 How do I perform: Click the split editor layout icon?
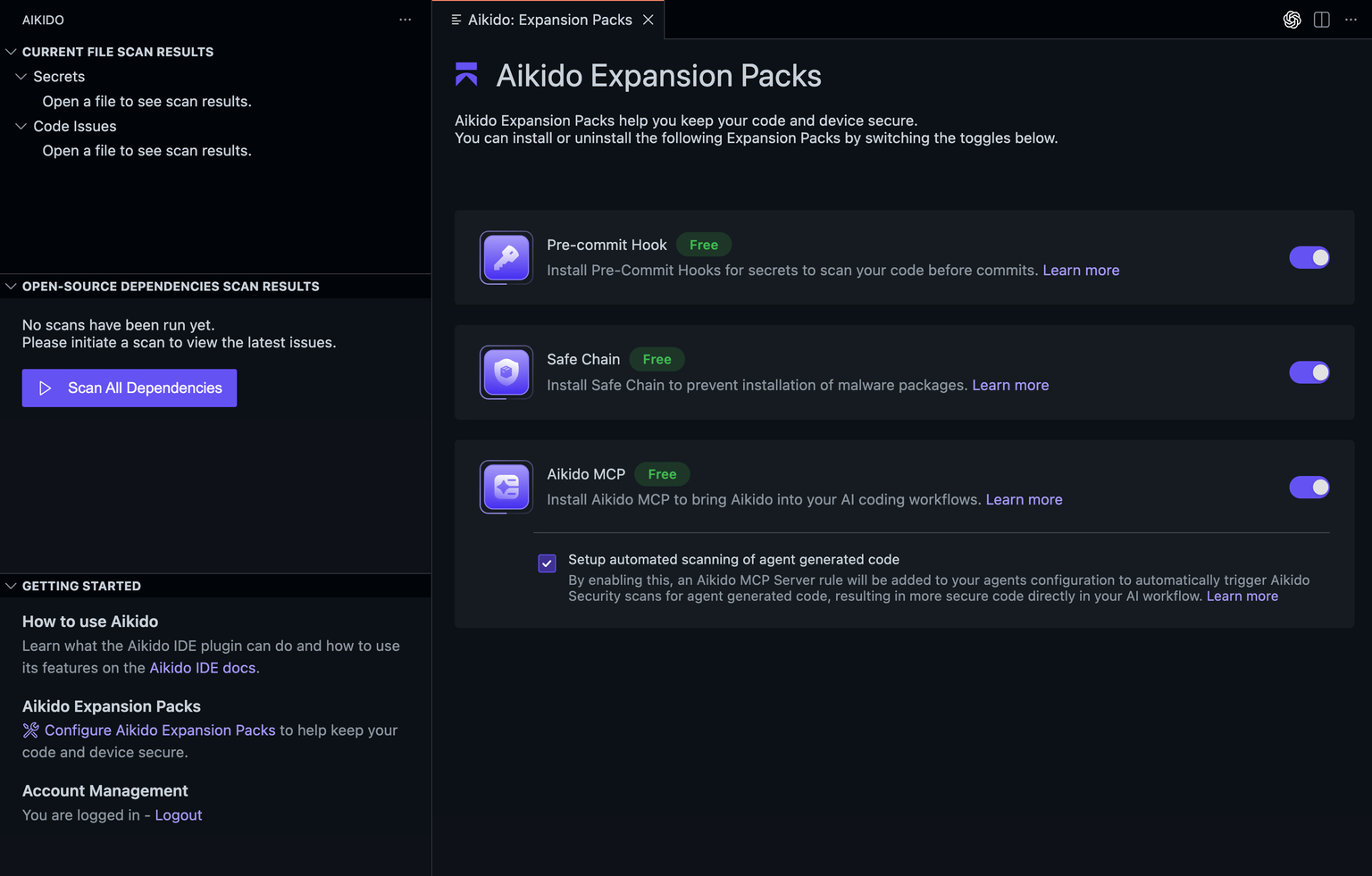click(x=1322, y=20)
